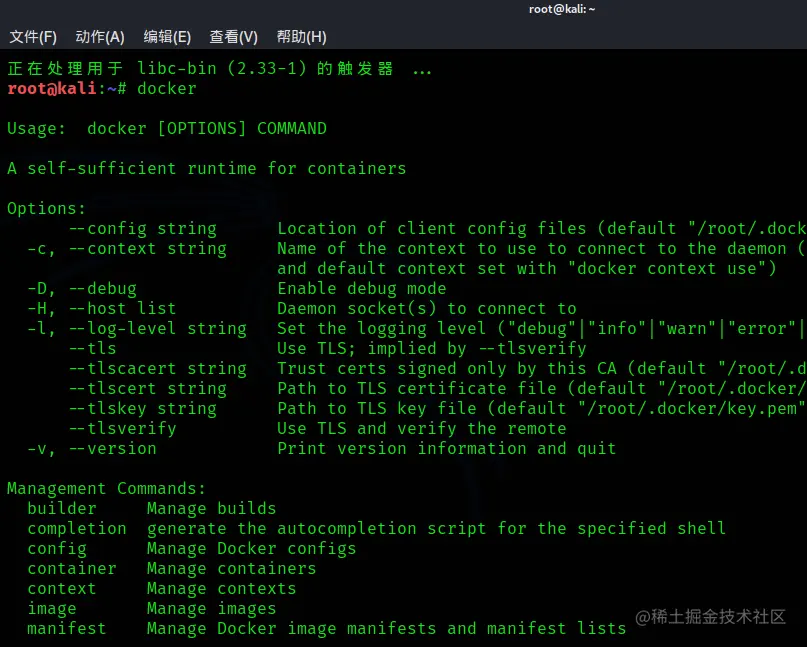
Task: Click 'Manage builds' description
Action: coord(212,509)
